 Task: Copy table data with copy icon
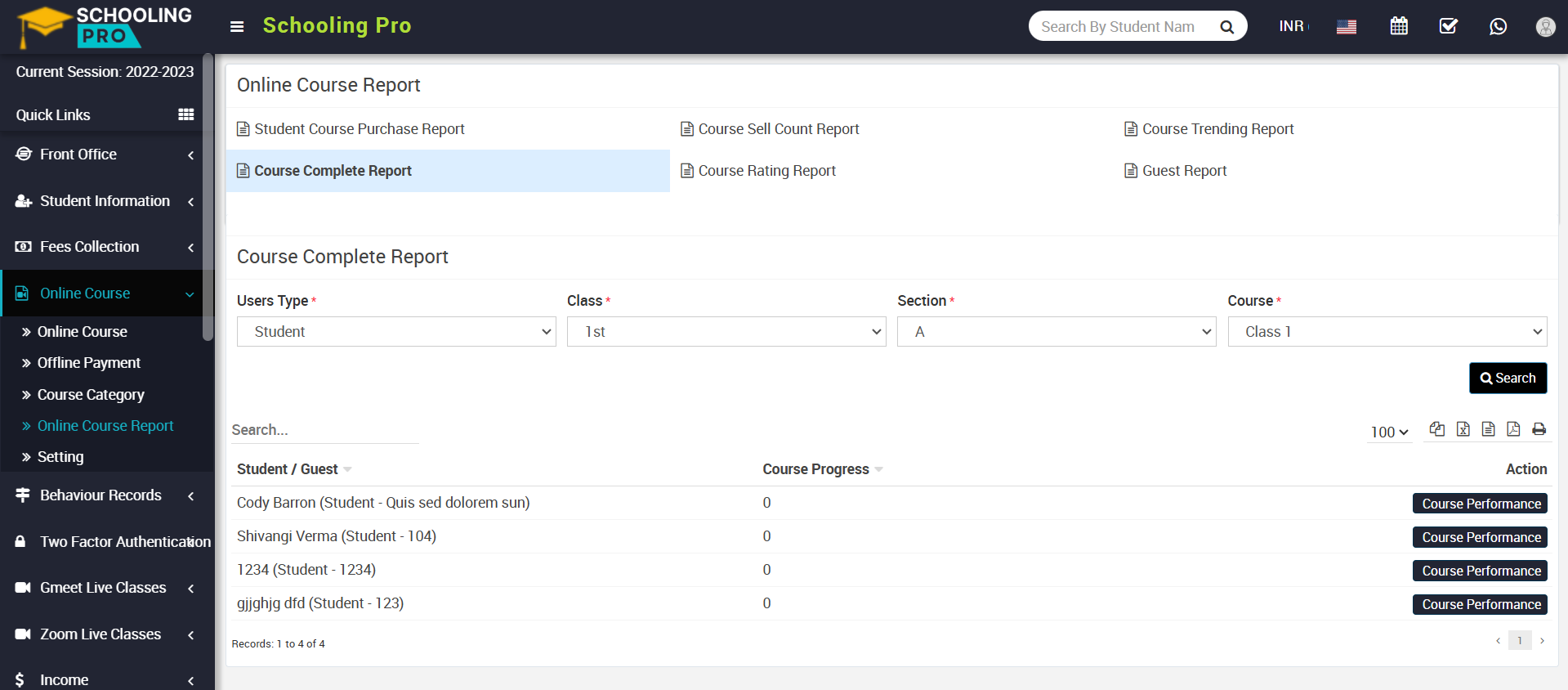pos(1437,428)
